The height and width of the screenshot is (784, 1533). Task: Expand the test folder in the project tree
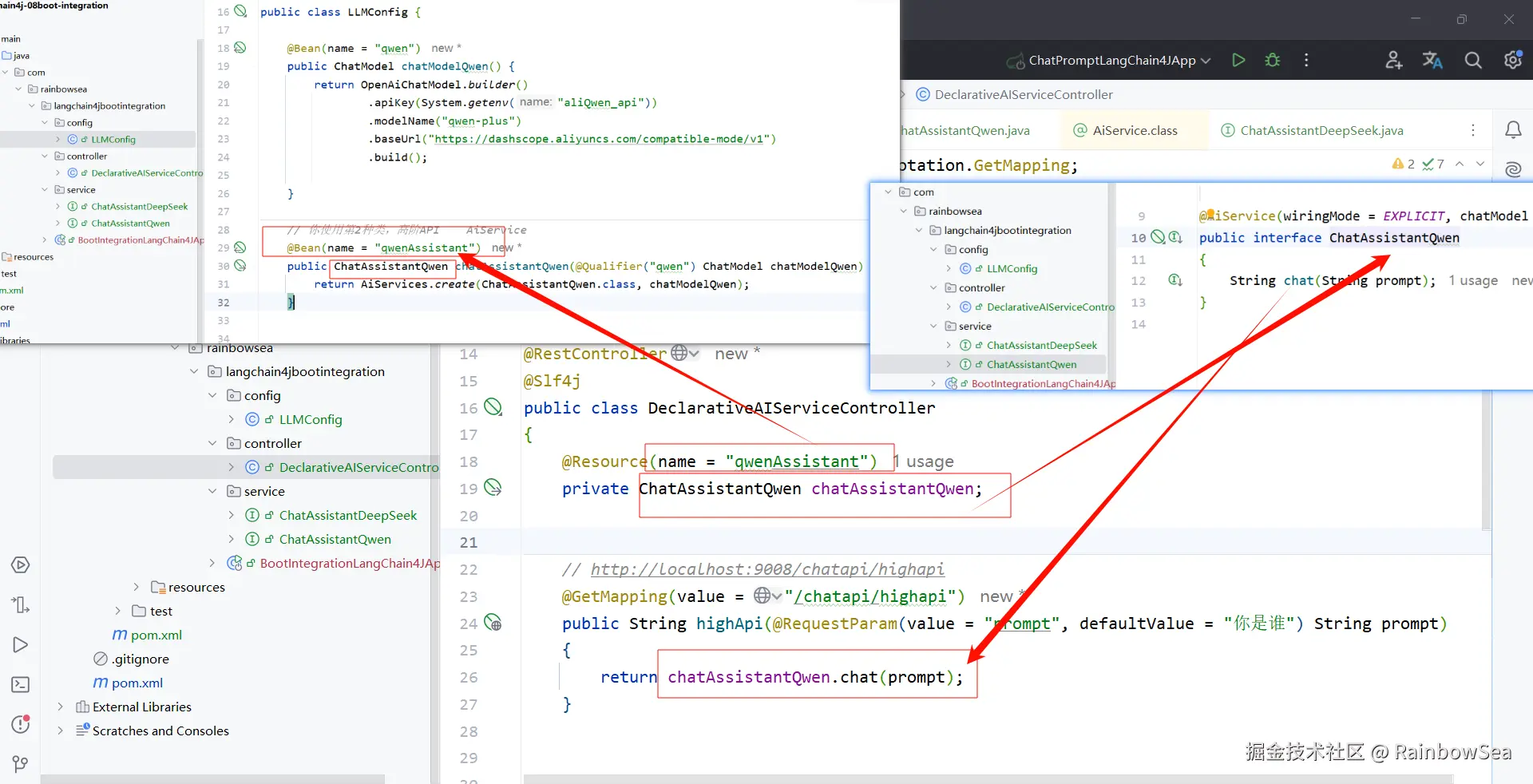(x=117, y=611)
